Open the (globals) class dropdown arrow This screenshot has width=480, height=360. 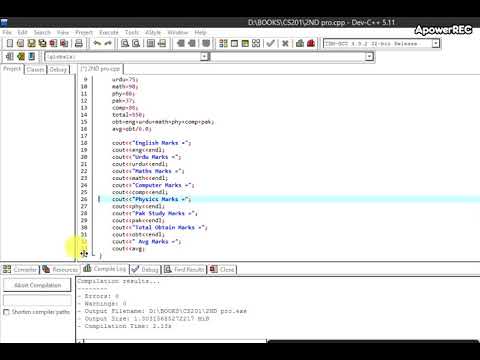click(204, 57)
